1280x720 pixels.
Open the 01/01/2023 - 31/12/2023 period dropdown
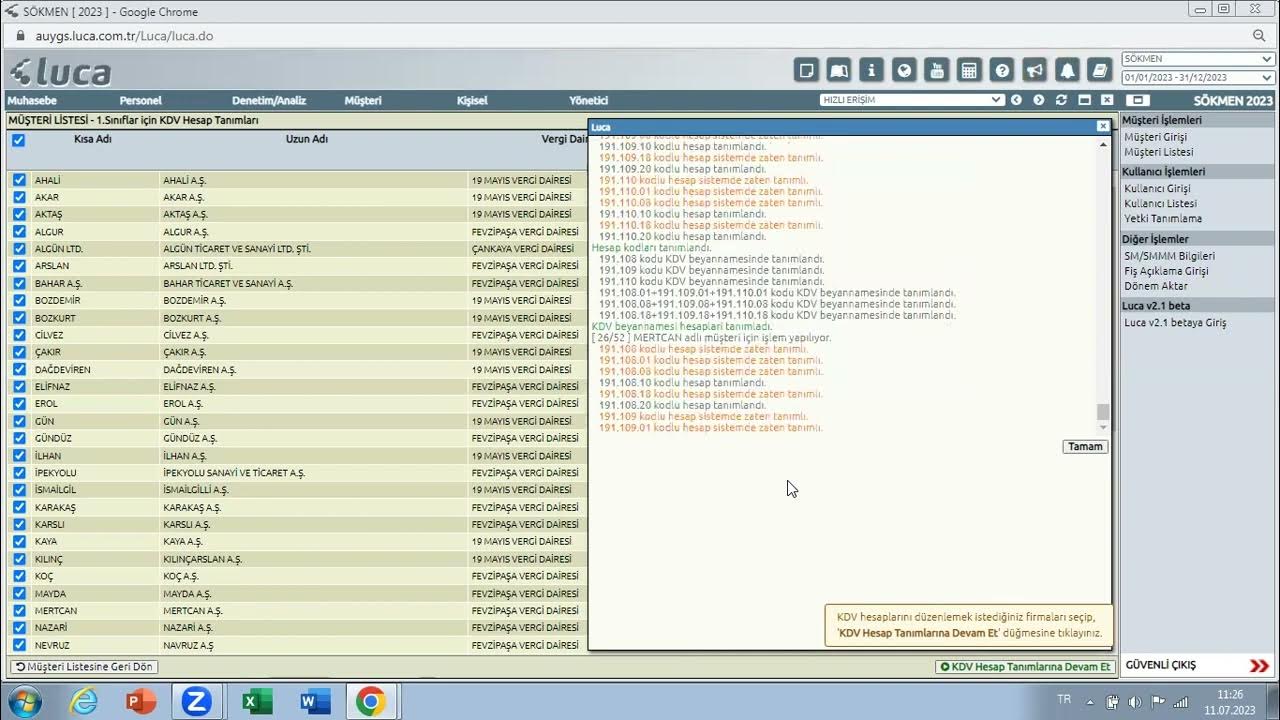pyautogui.click(x=1198, y=77)
